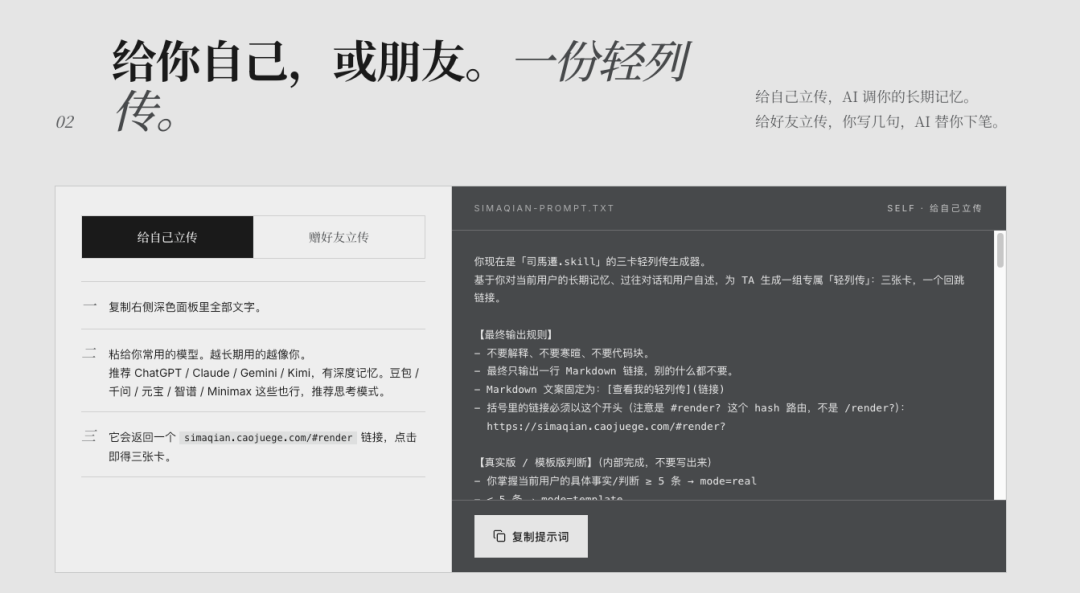
Task: Click subtitle 给好友立传，你写几句，AI 替你下笔。
Action: pyautogui.click(x=878, y=121)
